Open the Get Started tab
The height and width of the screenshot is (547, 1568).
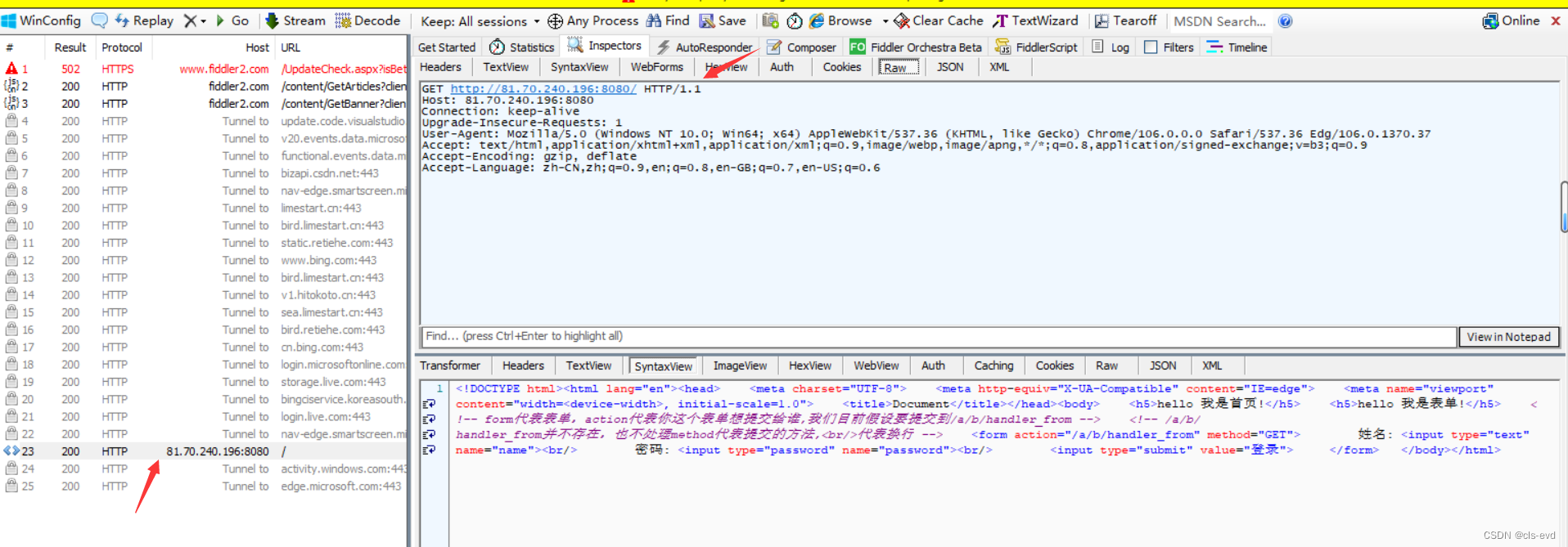[x=446, y=47]
